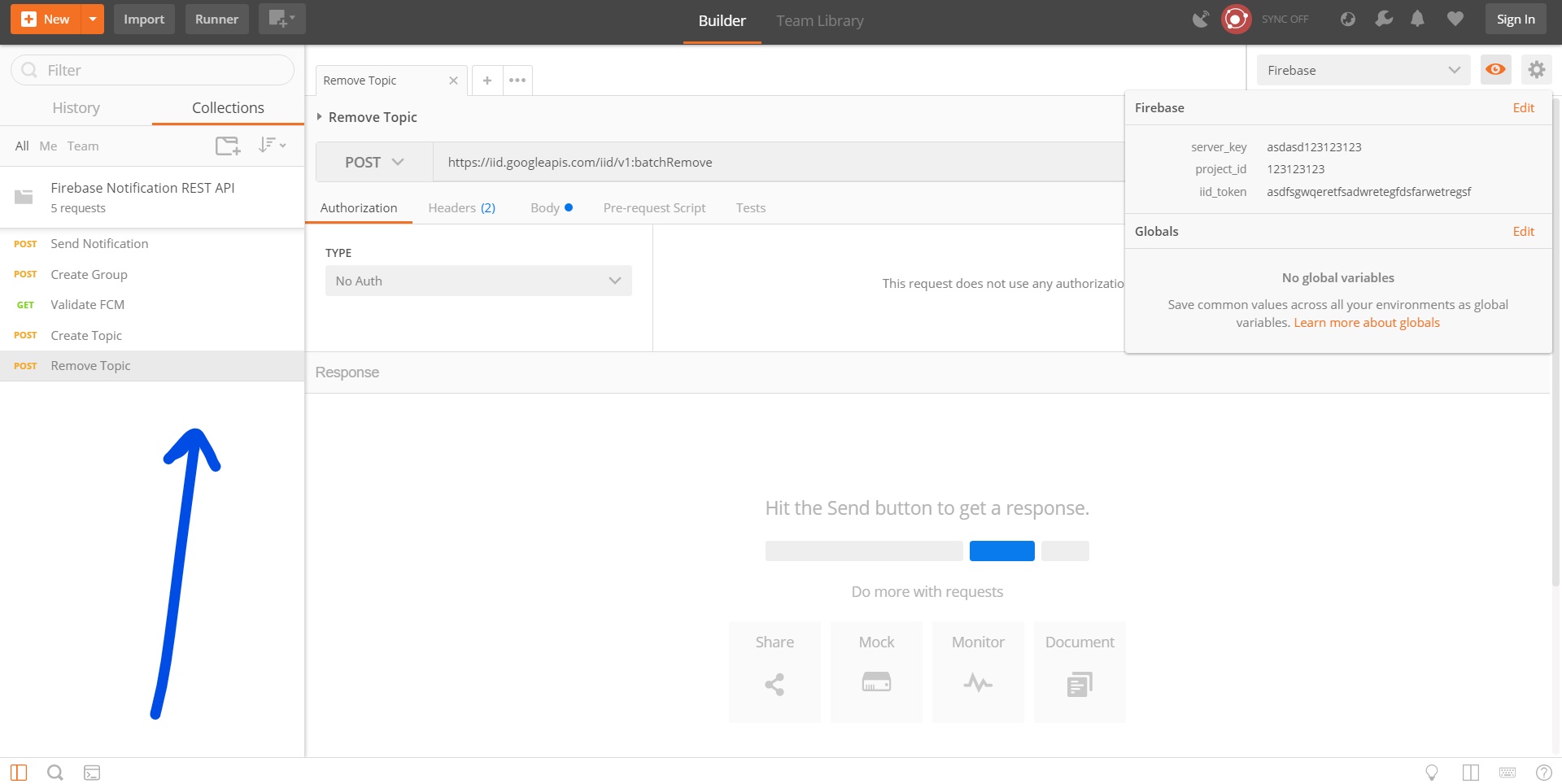Open the Body tab
Viewport: 1562px width, 784px height.
(551, 207)
